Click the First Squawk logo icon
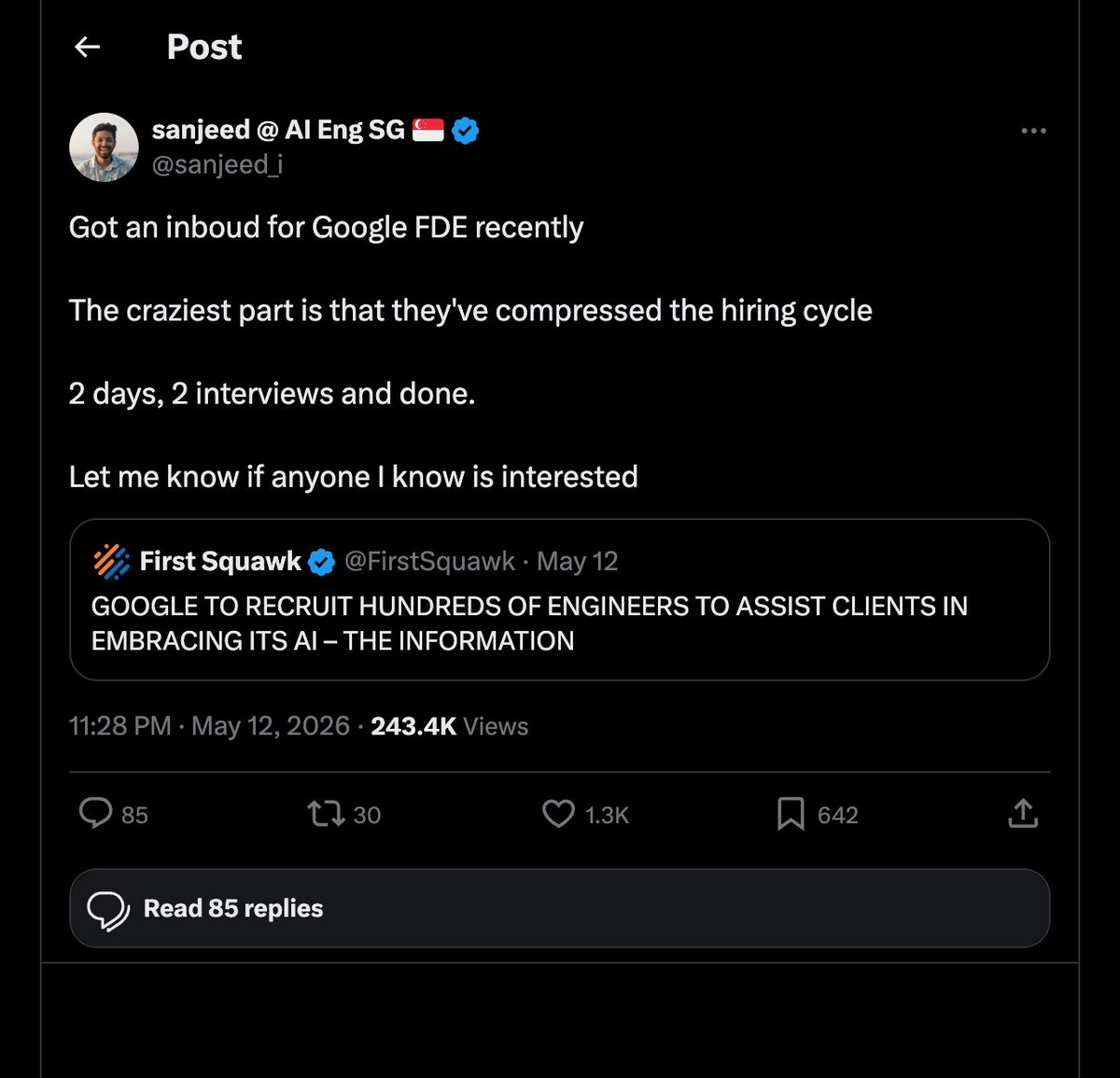 (x=112, y=561)
